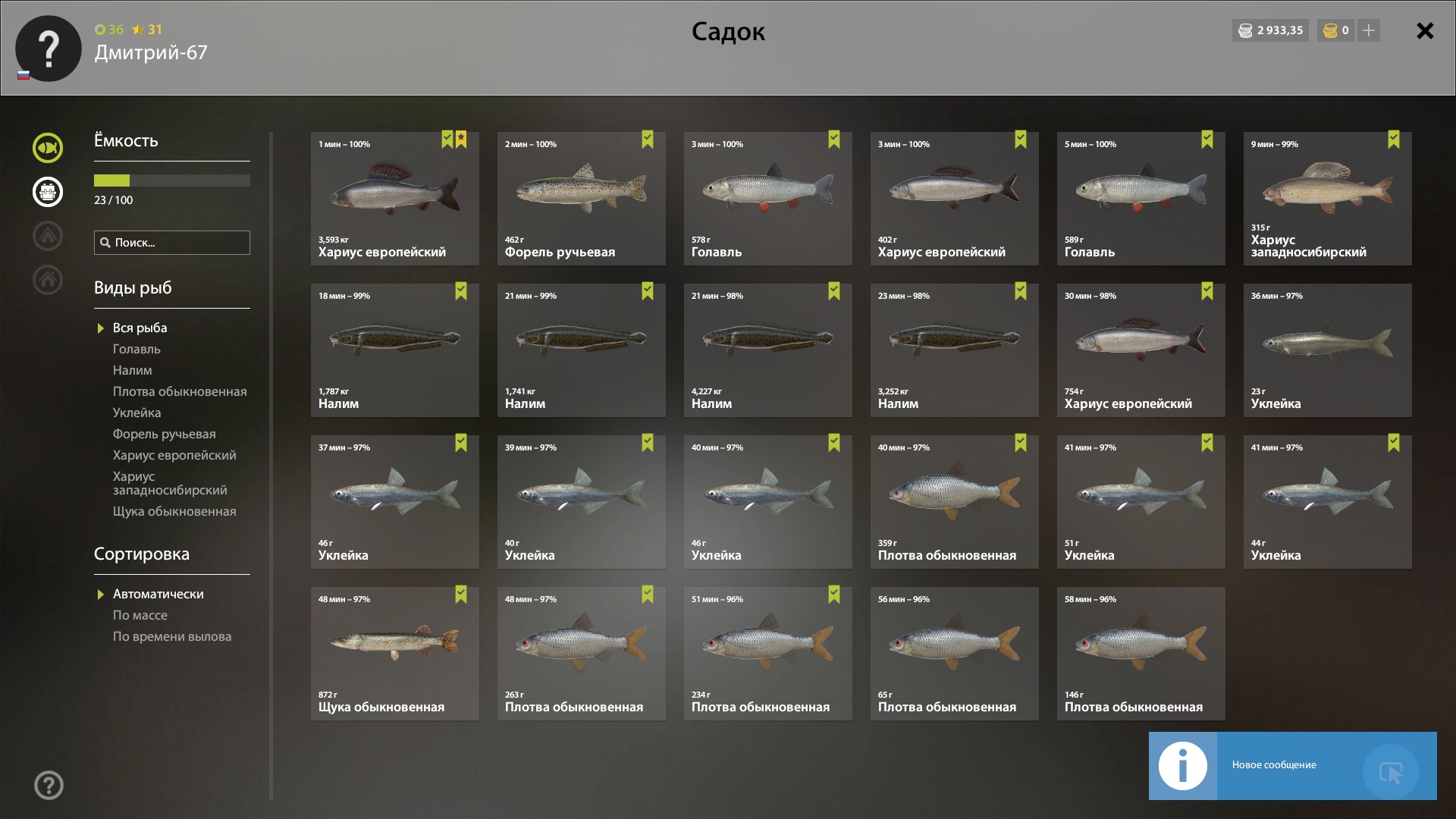Image resolution: width=1456 pixels, height=819 pixels.
Task: Open the fish keepnet icon in sidebar
Action: coord(48,148)
